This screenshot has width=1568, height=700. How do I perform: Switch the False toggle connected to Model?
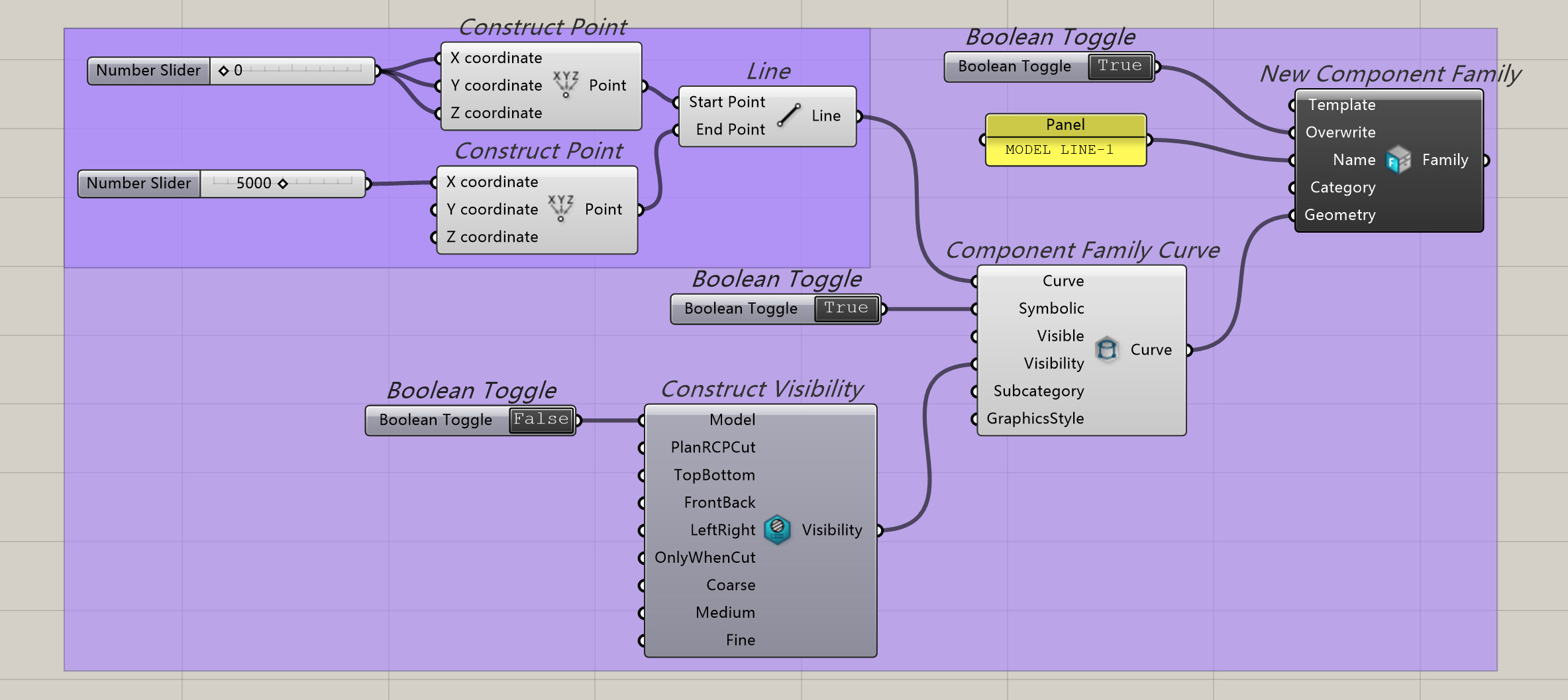tap(541, 420)
